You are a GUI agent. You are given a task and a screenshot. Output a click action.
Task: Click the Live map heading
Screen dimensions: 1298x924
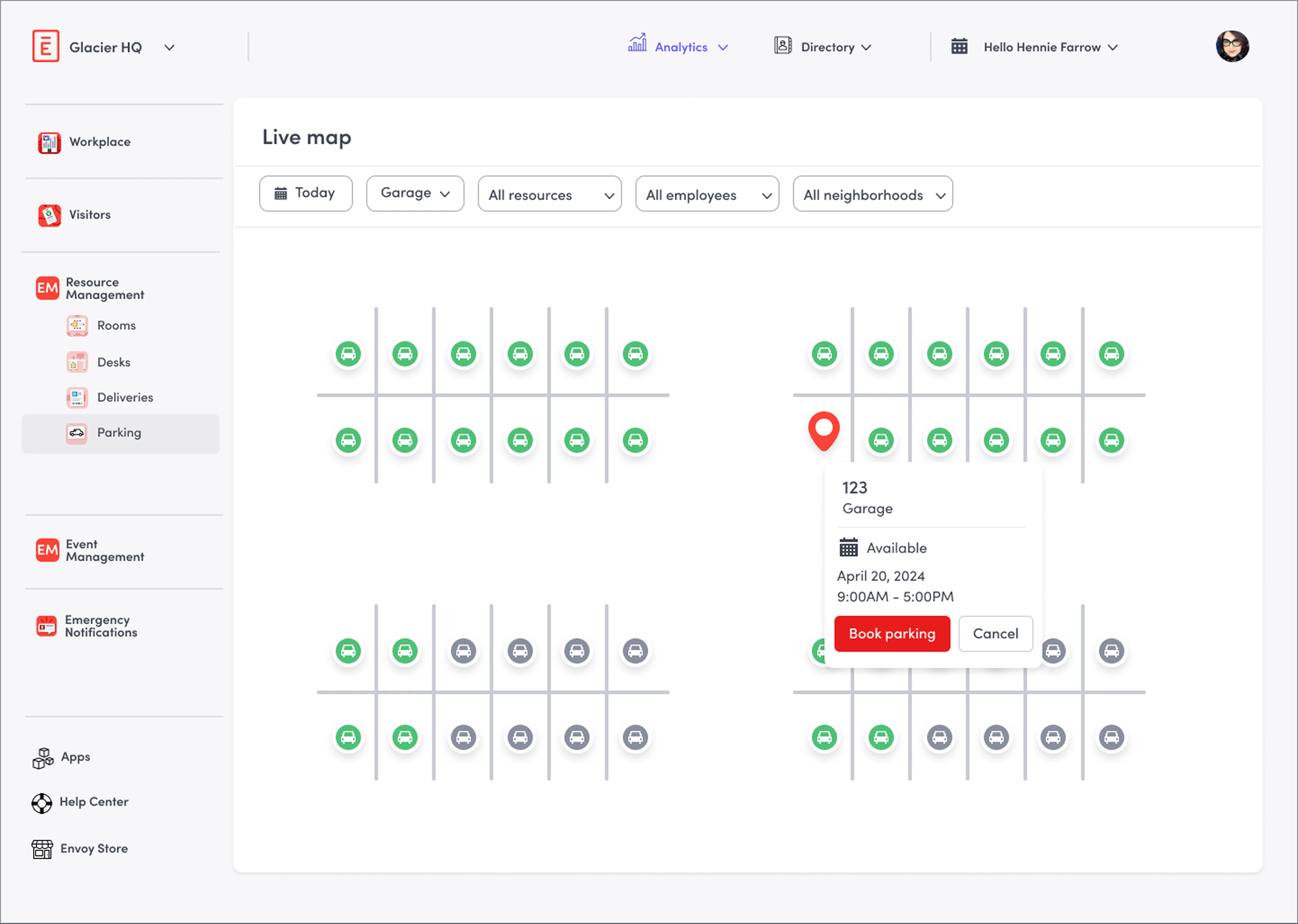pos(307,138)
